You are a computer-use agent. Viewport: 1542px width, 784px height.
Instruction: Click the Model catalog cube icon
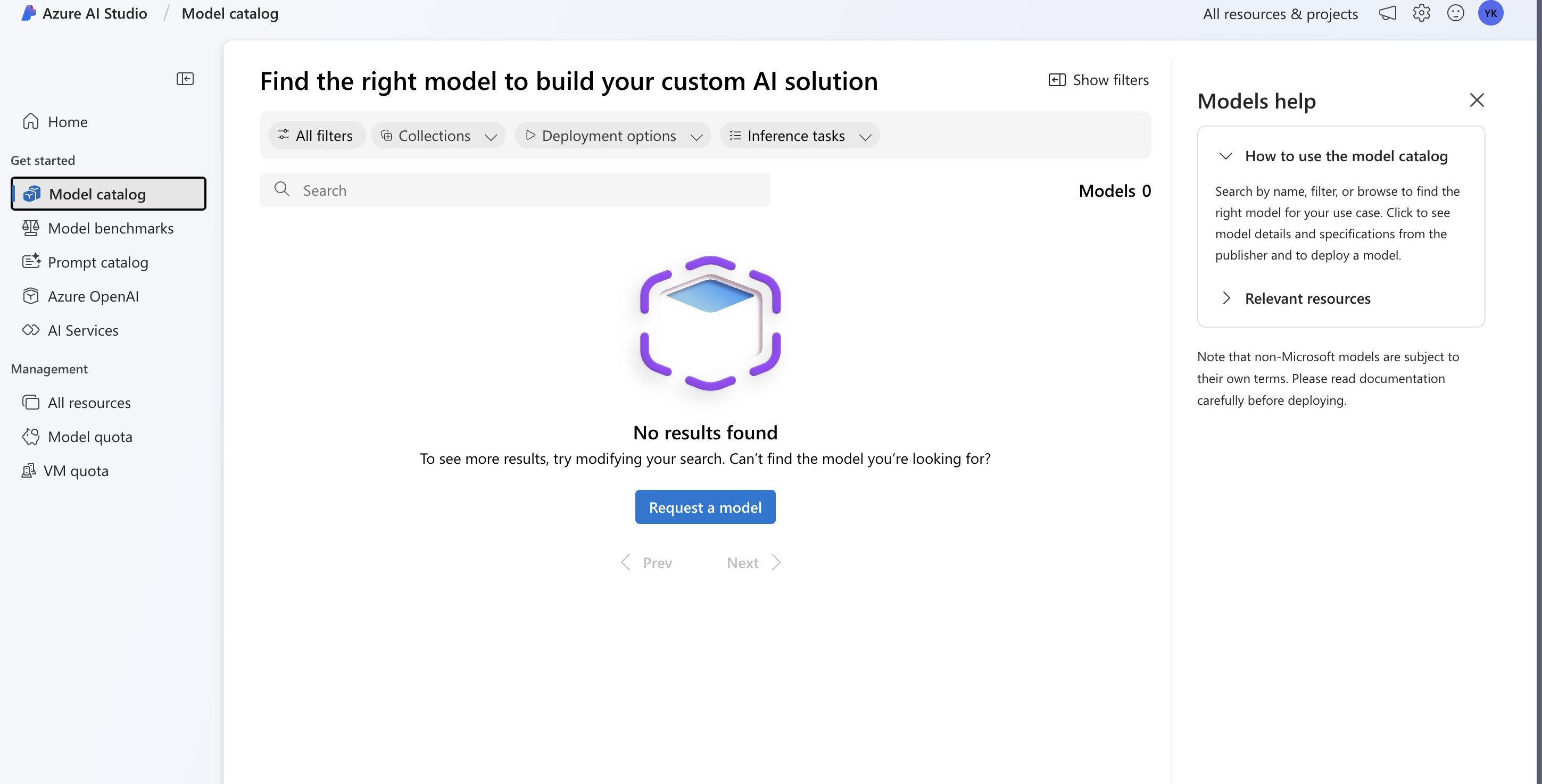(x=32, y=194)
